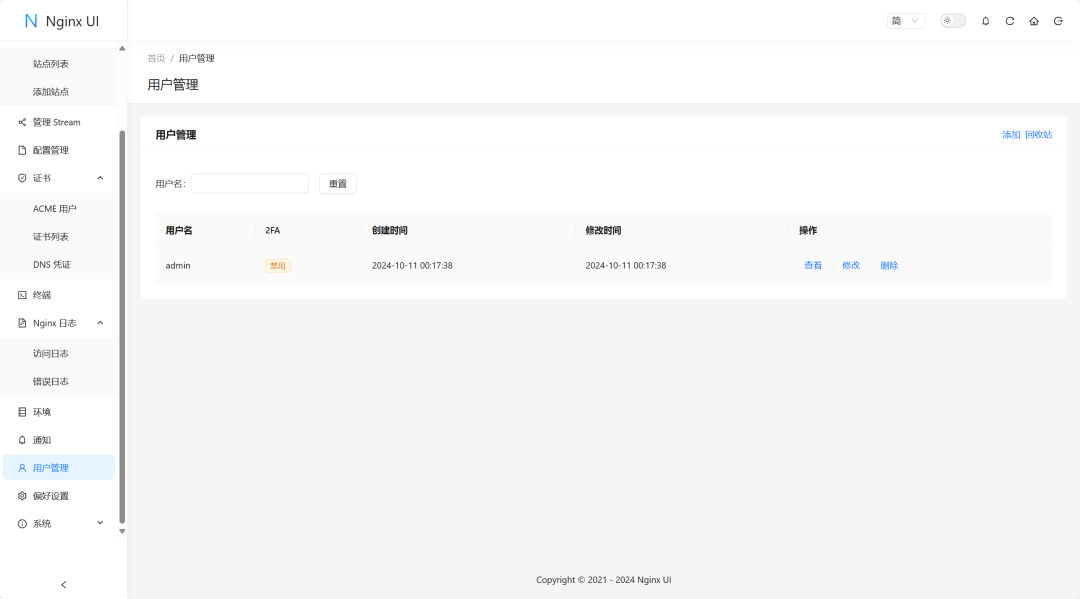
Task: Click the 系统 info icon
Action: pyautogui.click(x=22, y=524)
